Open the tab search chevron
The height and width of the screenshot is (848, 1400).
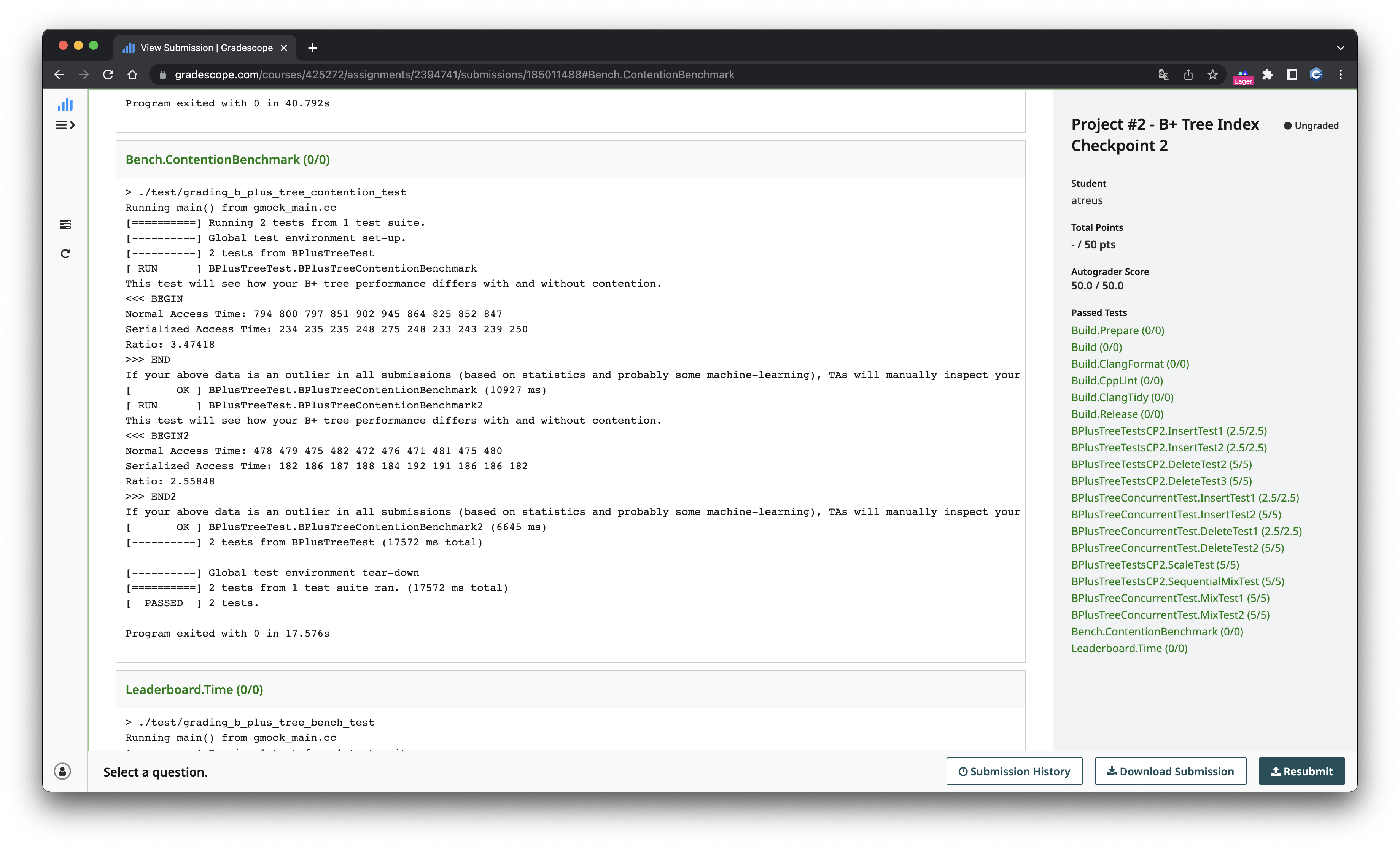(1340, 48)
